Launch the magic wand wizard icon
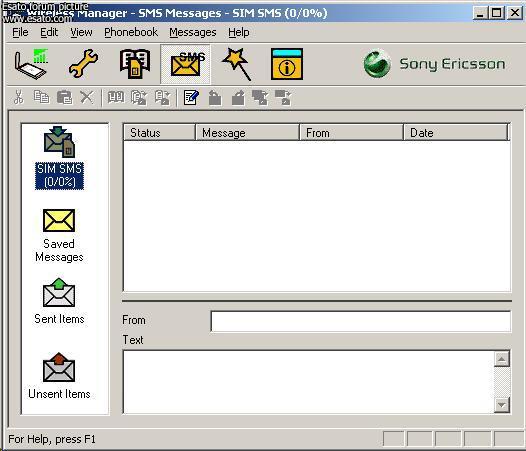This screenshot has width=526, height=451. (237, 64)
